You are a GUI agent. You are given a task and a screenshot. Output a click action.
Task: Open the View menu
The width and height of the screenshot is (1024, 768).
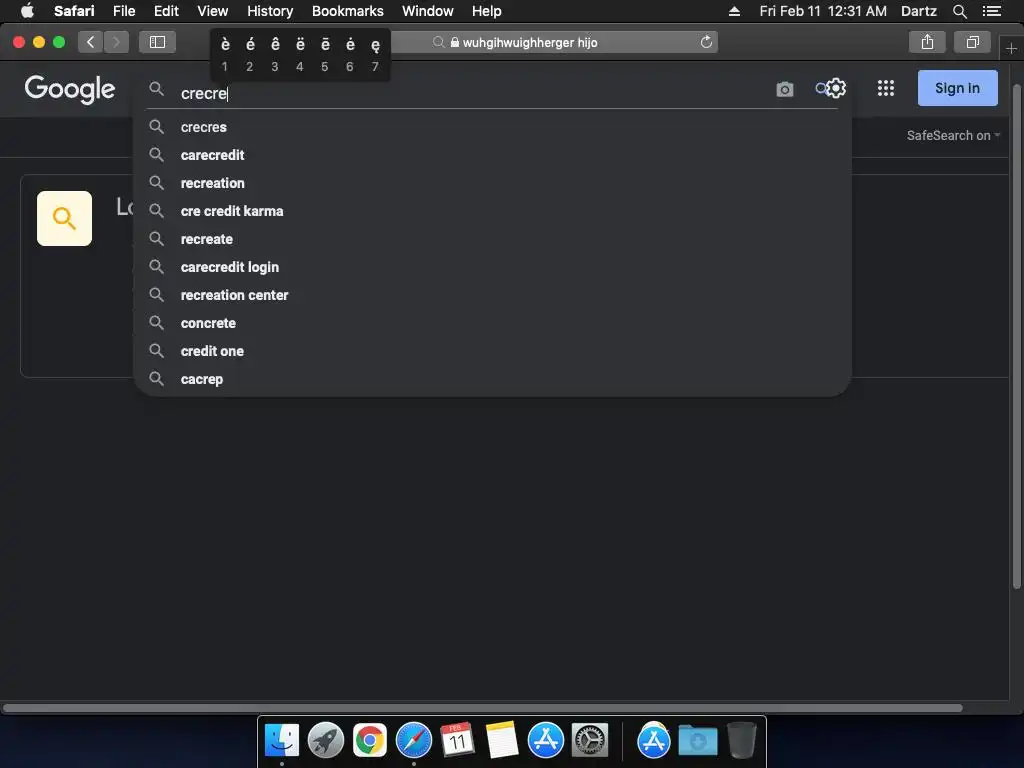point(212,11)
